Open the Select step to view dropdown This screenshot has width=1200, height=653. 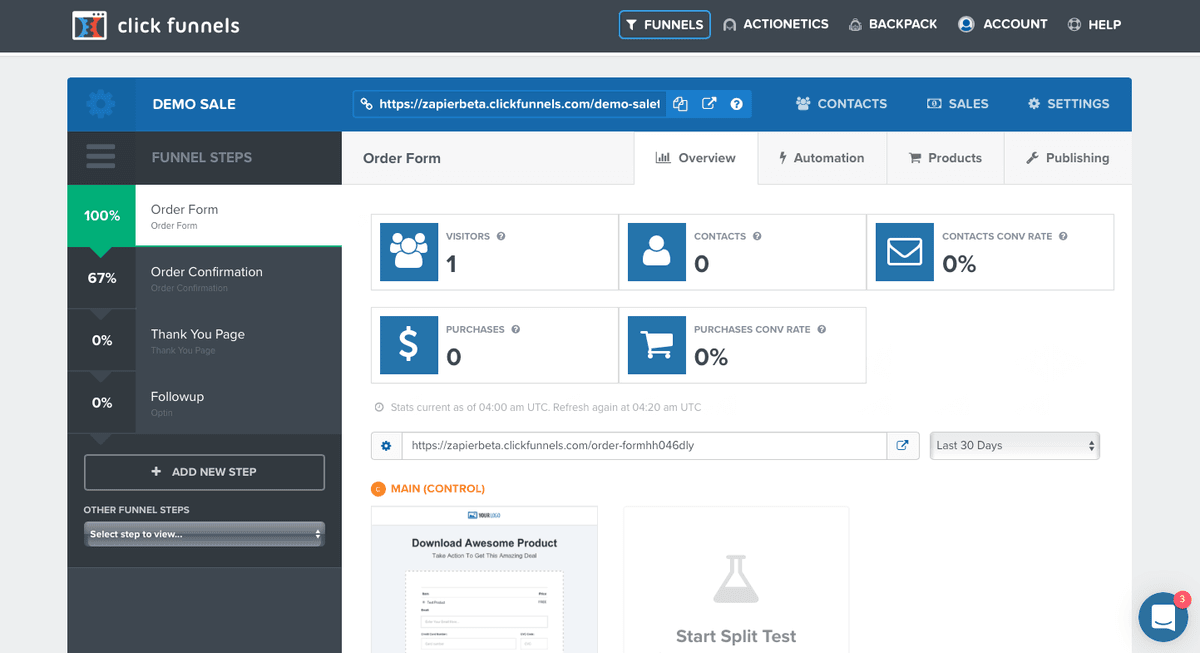[x=205, y=534]
